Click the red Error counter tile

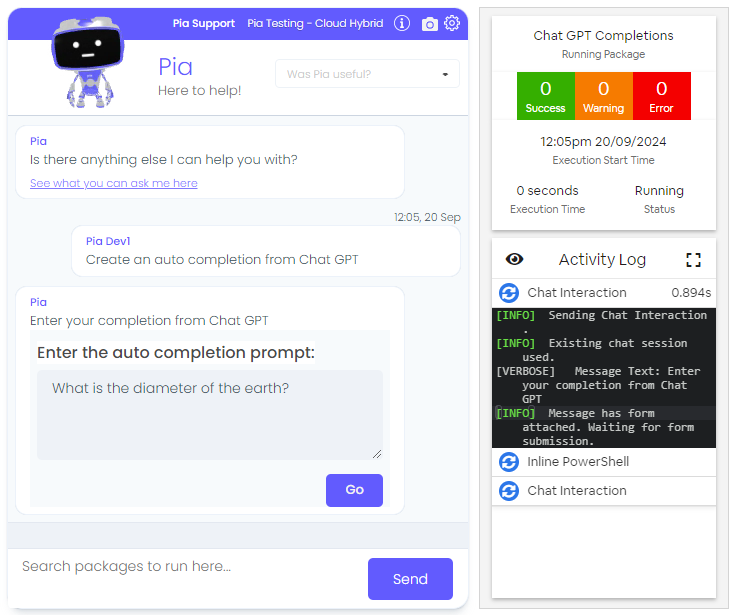[661, 96]
